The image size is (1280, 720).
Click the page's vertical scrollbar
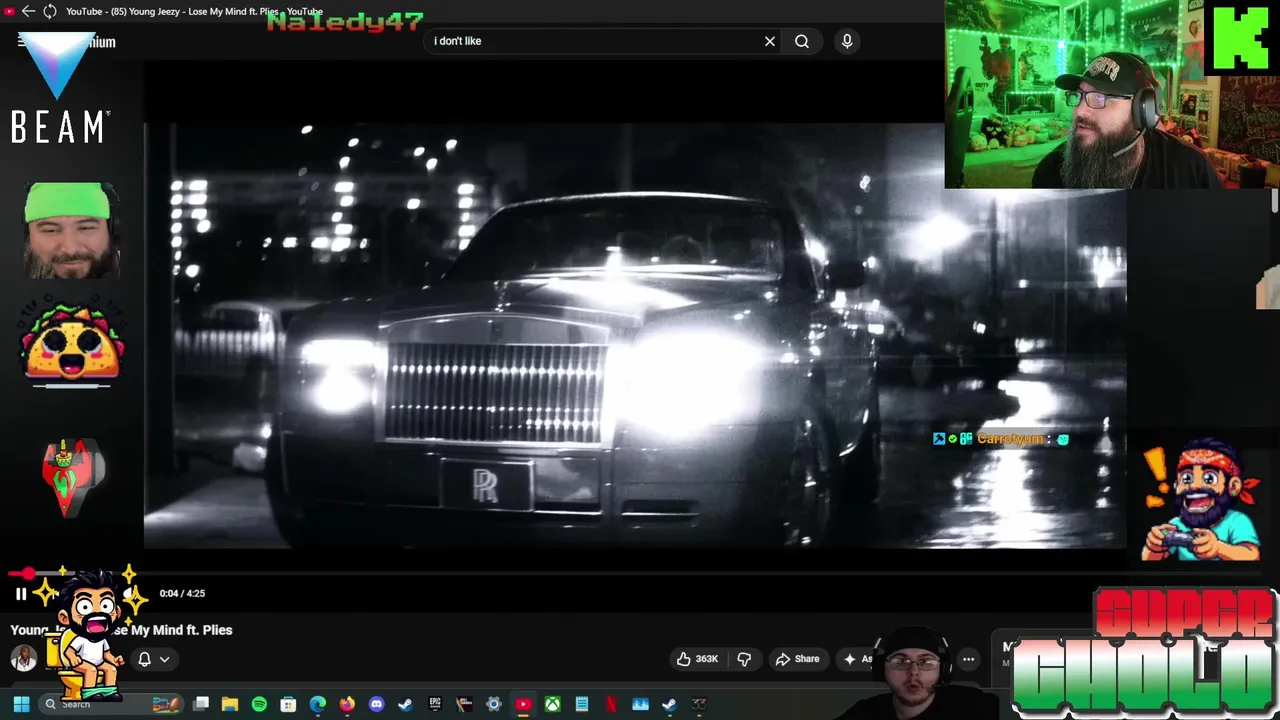(1274, 200)
